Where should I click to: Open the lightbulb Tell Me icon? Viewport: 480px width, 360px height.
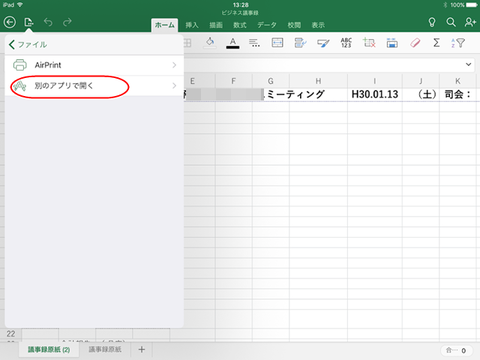(432, 22)
